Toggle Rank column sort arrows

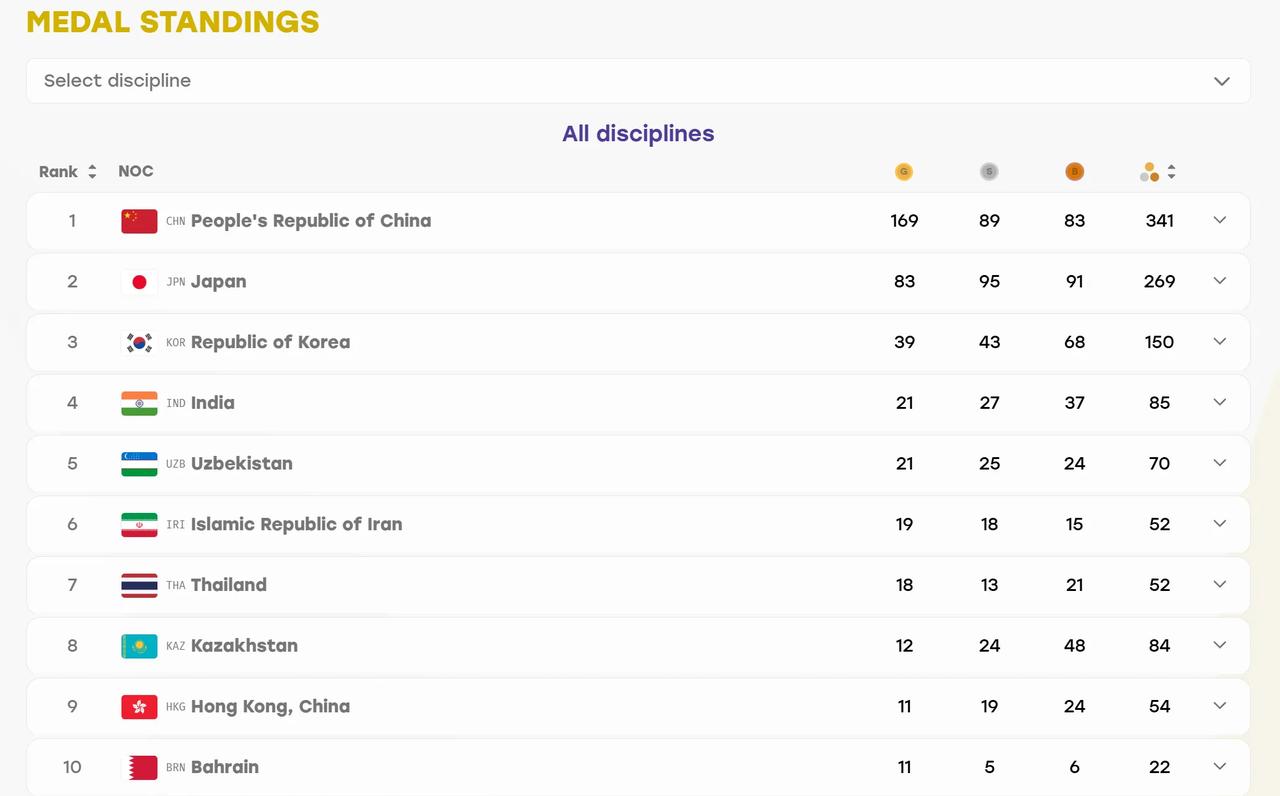92,172
